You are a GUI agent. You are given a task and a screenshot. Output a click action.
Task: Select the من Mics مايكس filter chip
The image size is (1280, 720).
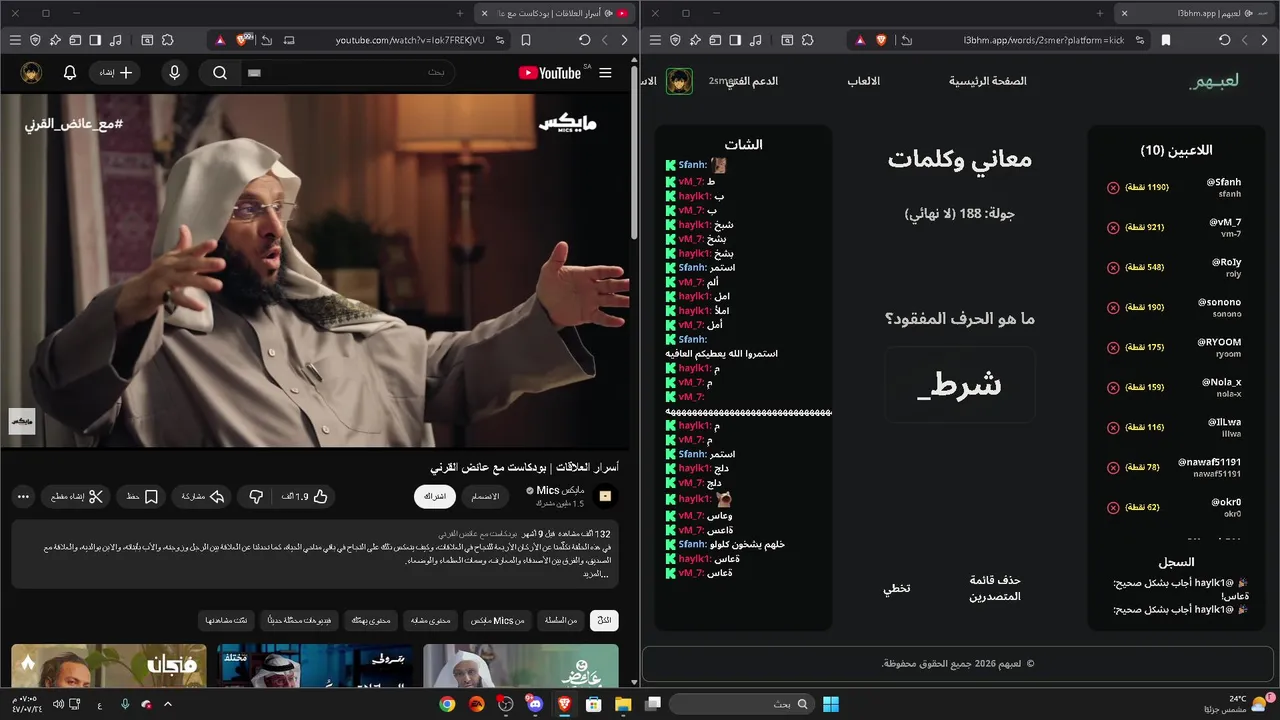tap(496, 620)
